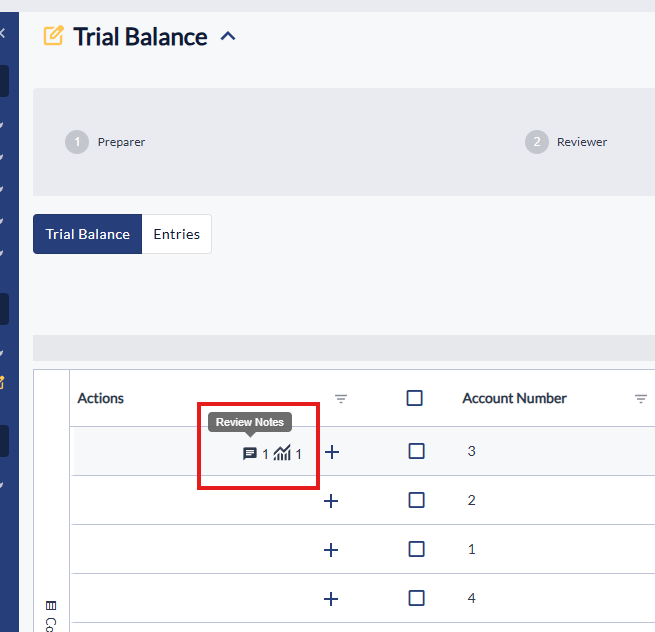Click the edit pencil icon beside Trial Balance title

coord(53,37)
